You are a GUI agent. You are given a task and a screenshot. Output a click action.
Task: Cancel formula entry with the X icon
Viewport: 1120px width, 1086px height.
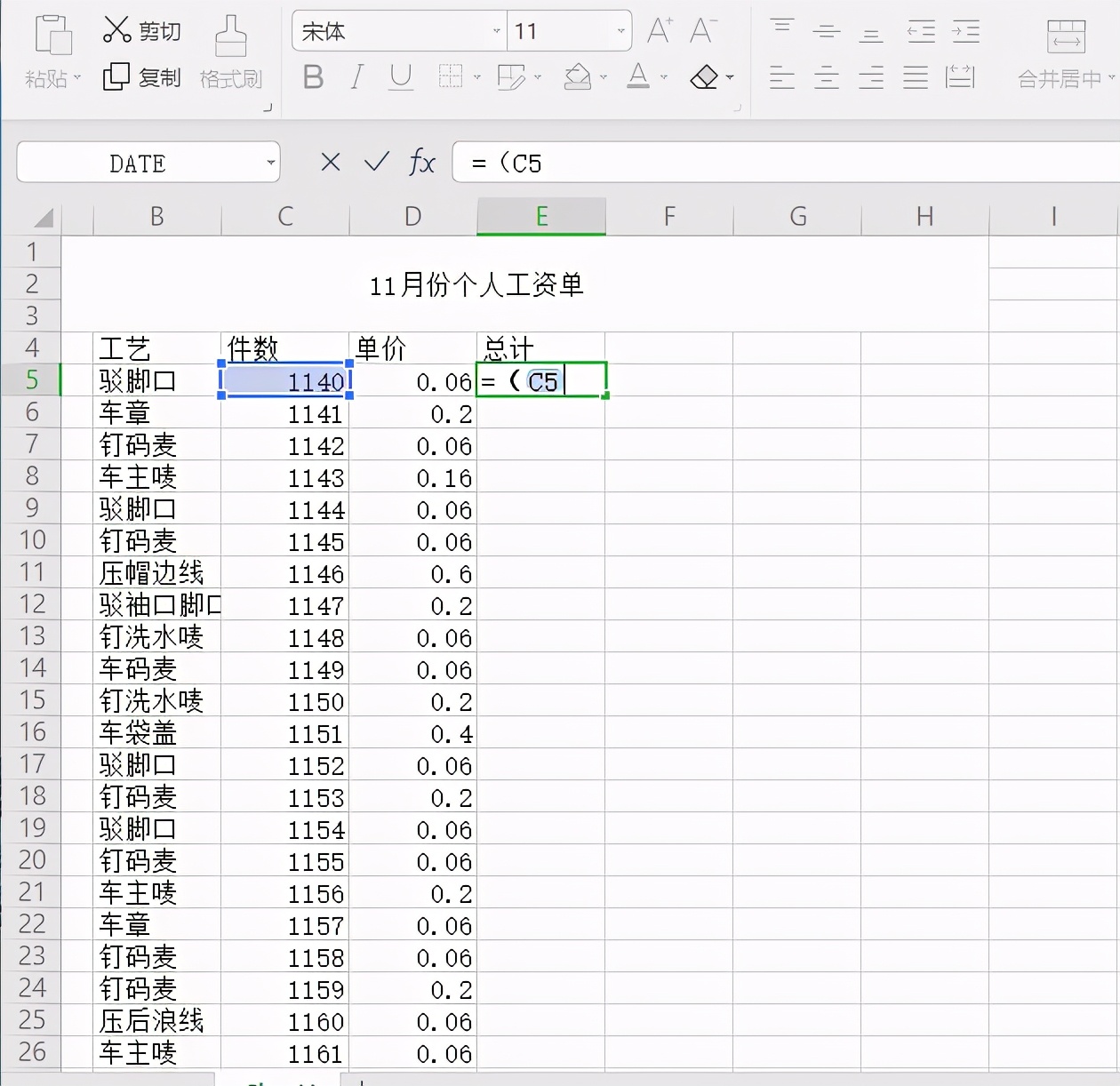pyautogui.click(x=331, y=162)
